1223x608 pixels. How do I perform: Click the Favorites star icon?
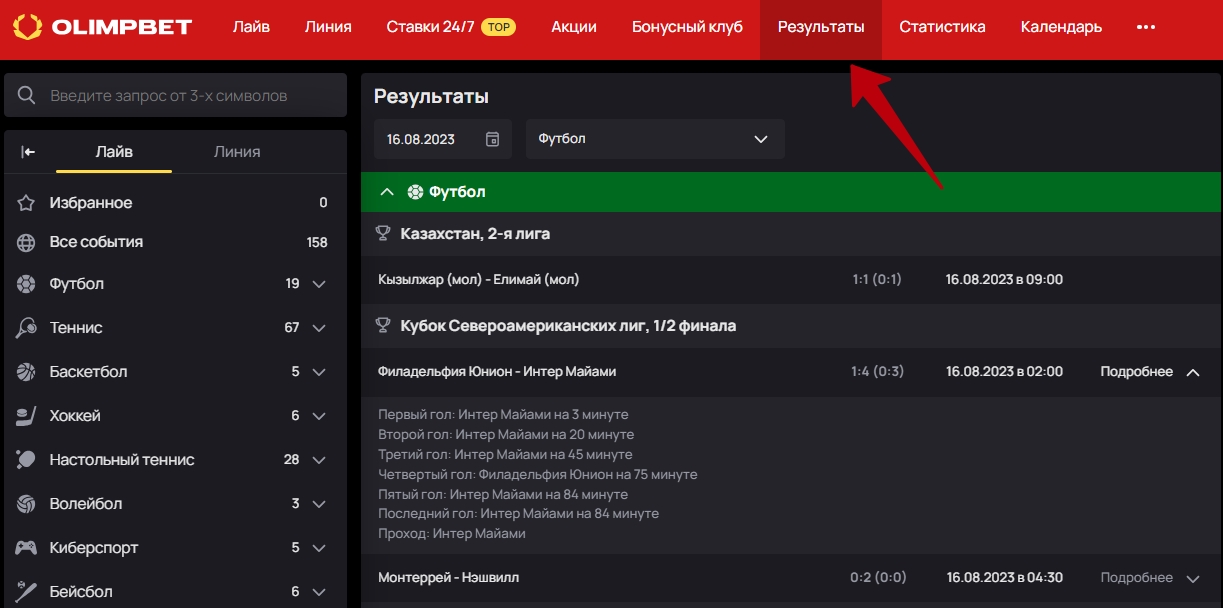point(27,203)
